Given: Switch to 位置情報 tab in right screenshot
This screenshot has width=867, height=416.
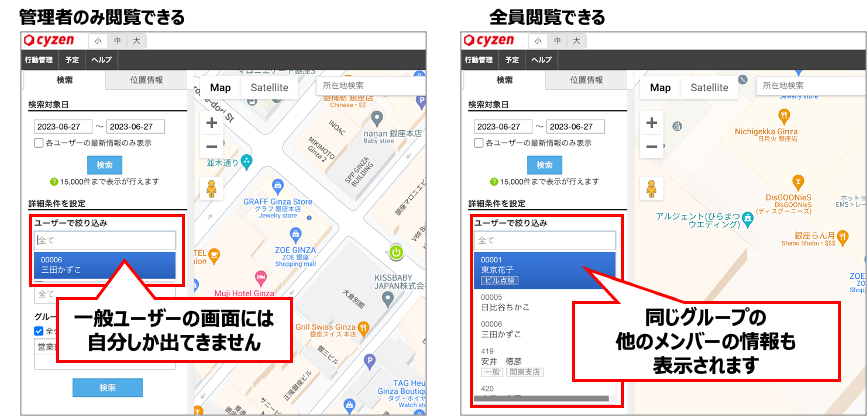Looking at the screenshot, I should pos(587,80).
